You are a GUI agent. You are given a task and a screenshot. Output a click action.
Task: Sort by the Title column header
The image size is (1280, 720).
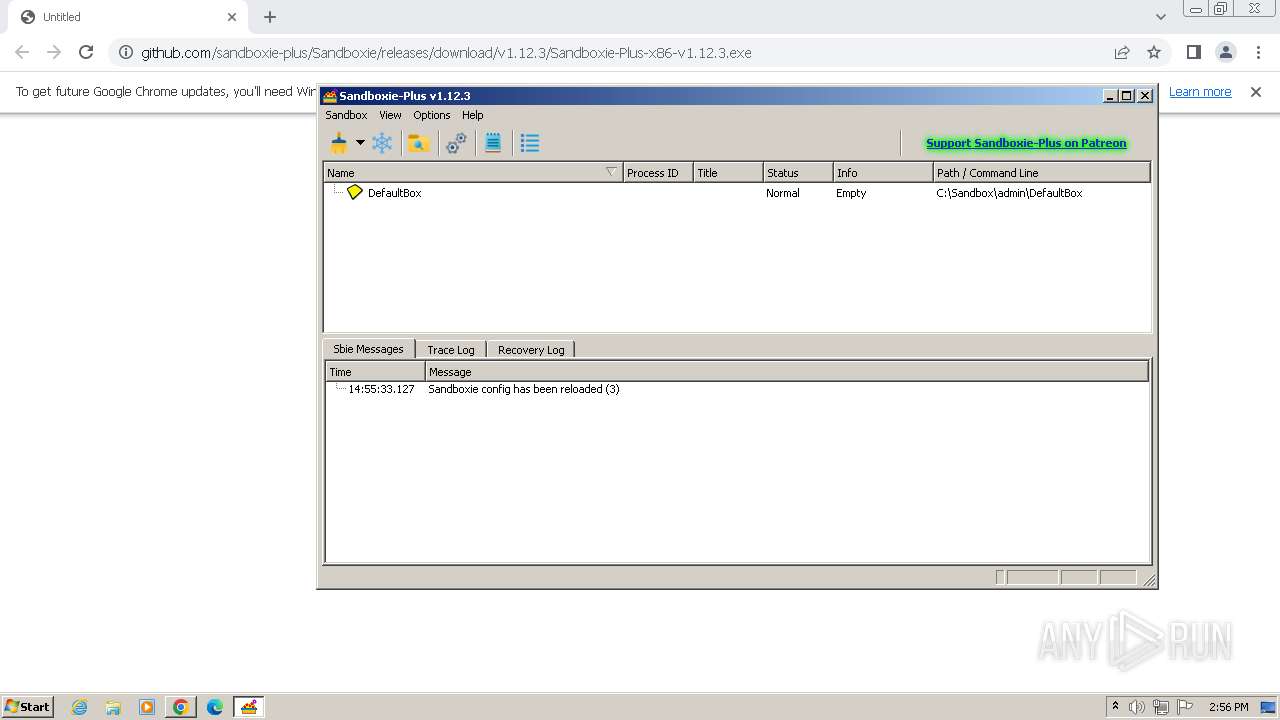point(728,173)
